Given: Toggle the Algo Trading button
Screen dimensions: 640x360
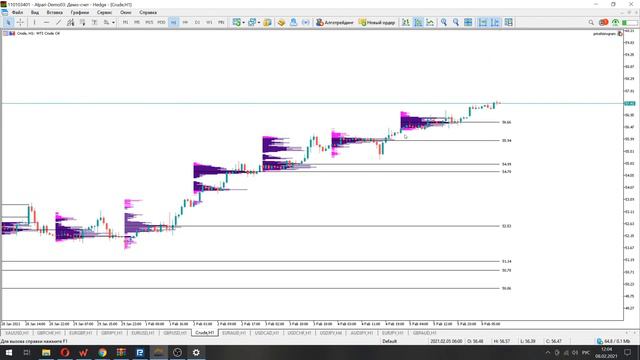Looking at the screenshot, I should point(335,22).
